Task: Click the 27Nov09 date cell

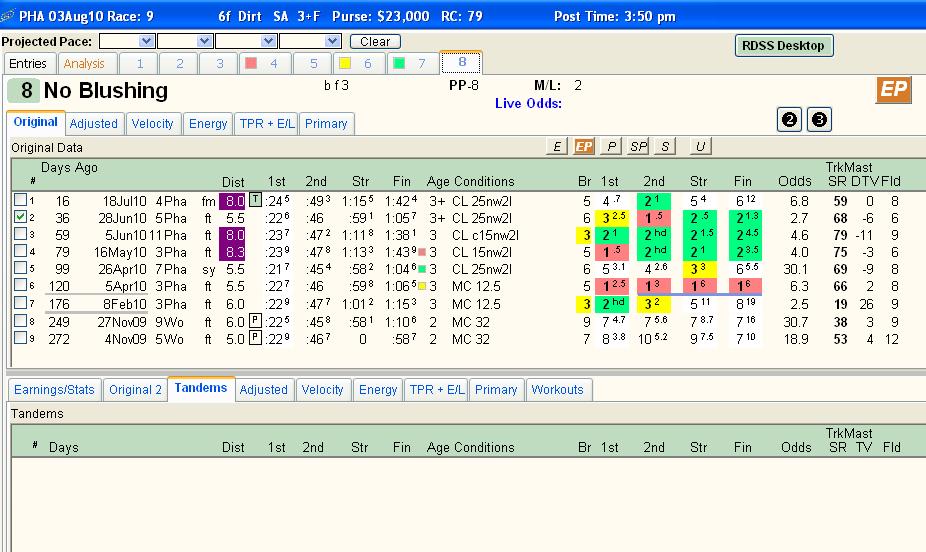Action: click(x=122, y=322)
